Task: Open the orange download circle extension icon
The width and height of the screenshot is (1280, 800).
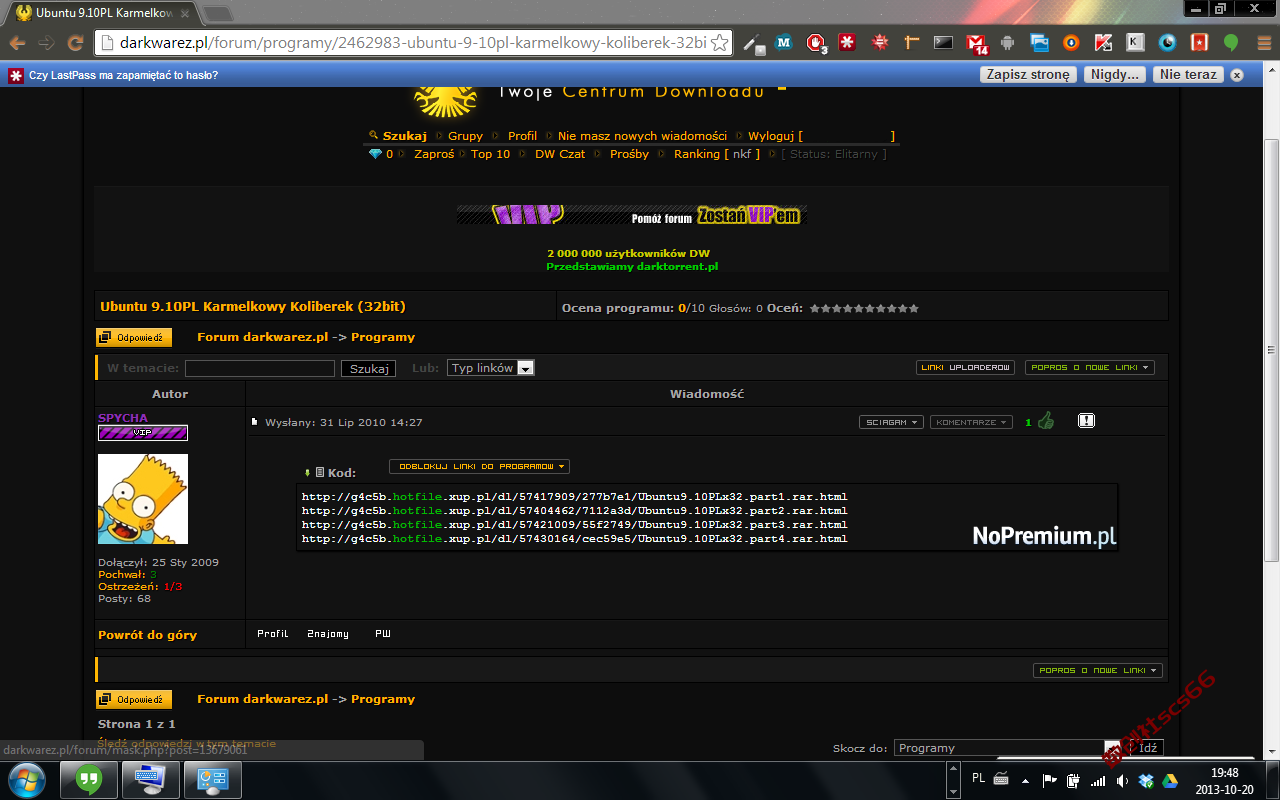Action: click(x=1071, y=43)
